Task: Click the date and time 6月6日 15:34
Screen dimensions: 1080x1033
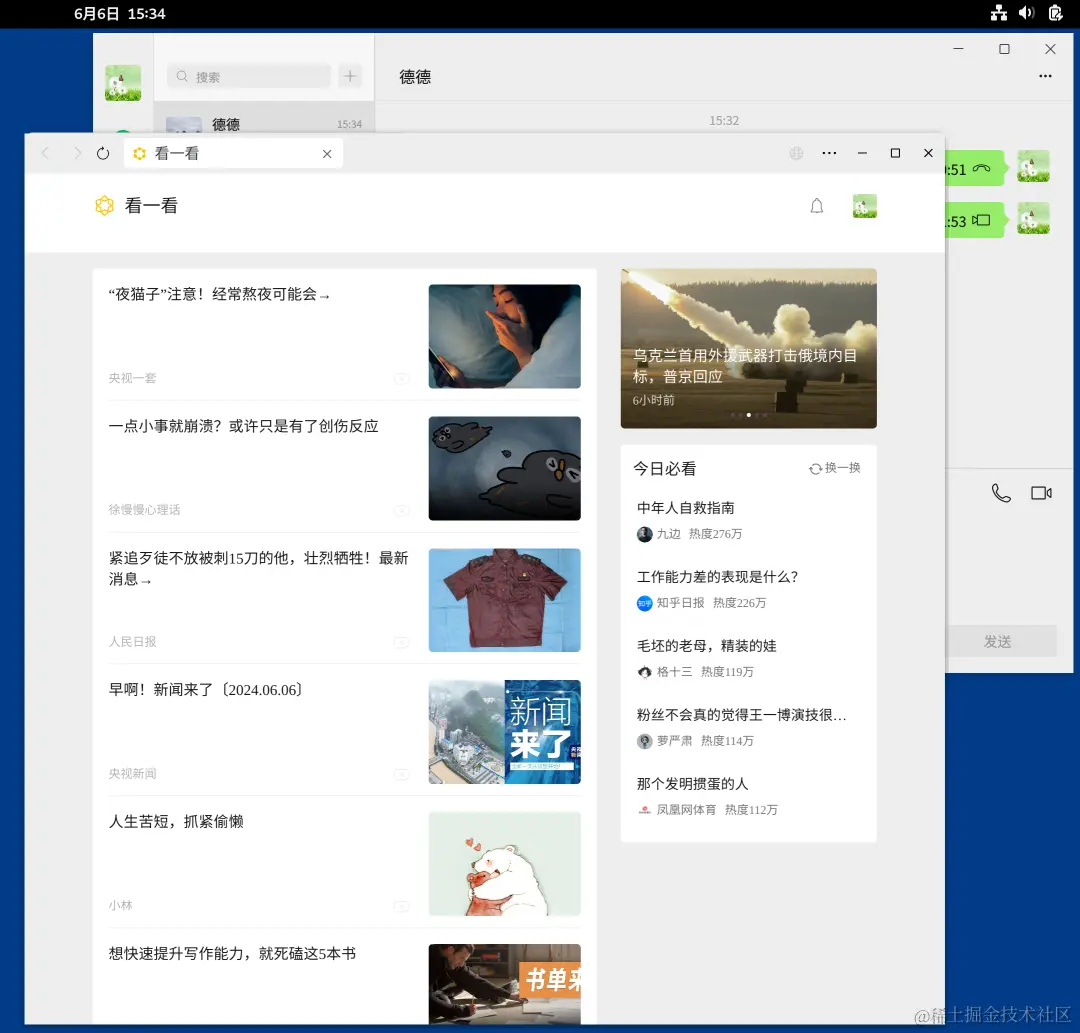Action: coord(120,14)
